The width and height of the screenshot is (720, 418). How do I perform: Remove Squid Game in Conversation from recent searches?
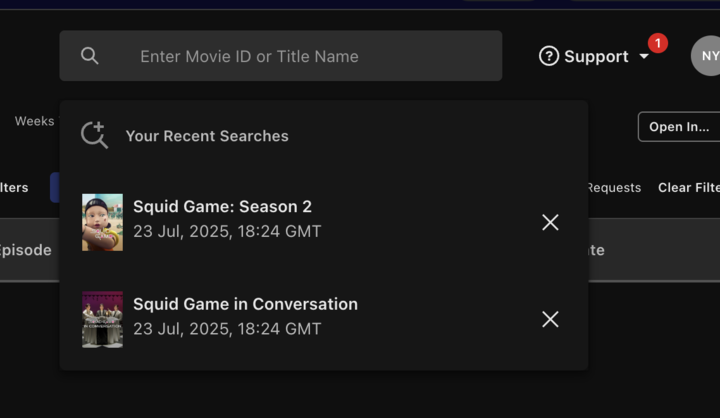point(550,319)
